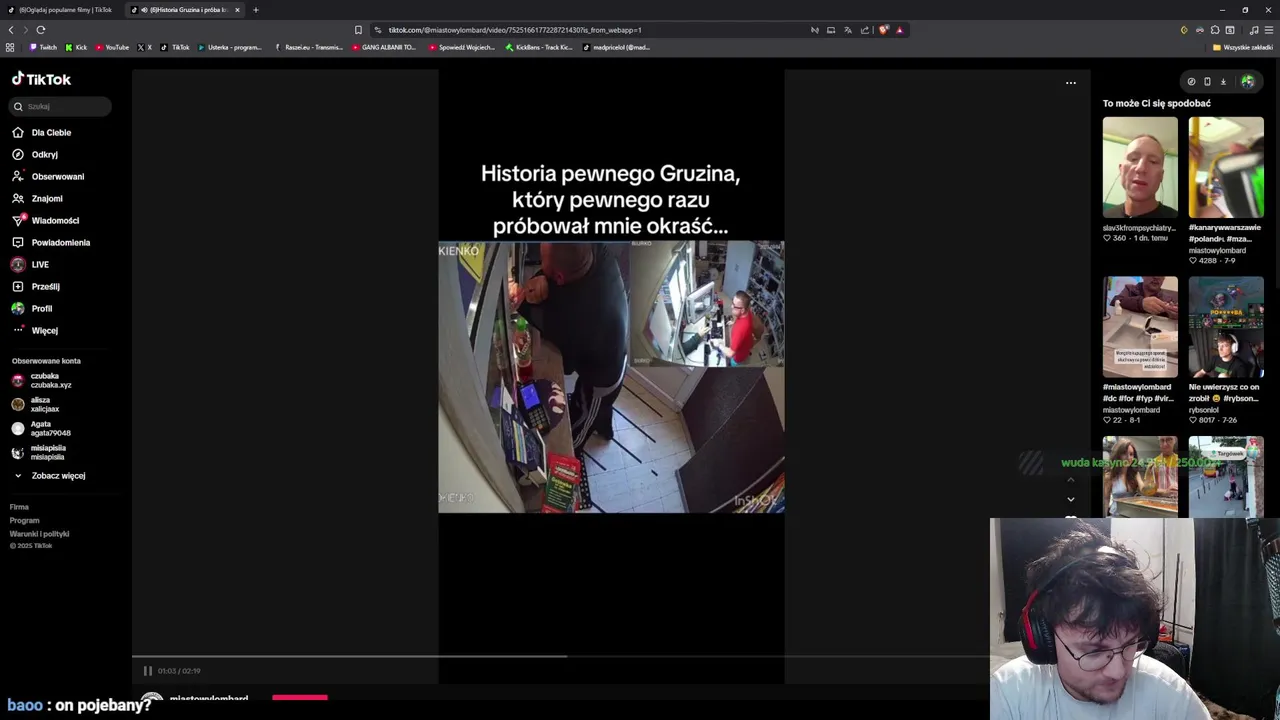Click download desktop app icon
Viewport: 1280px width, 720px height.
1223,82
